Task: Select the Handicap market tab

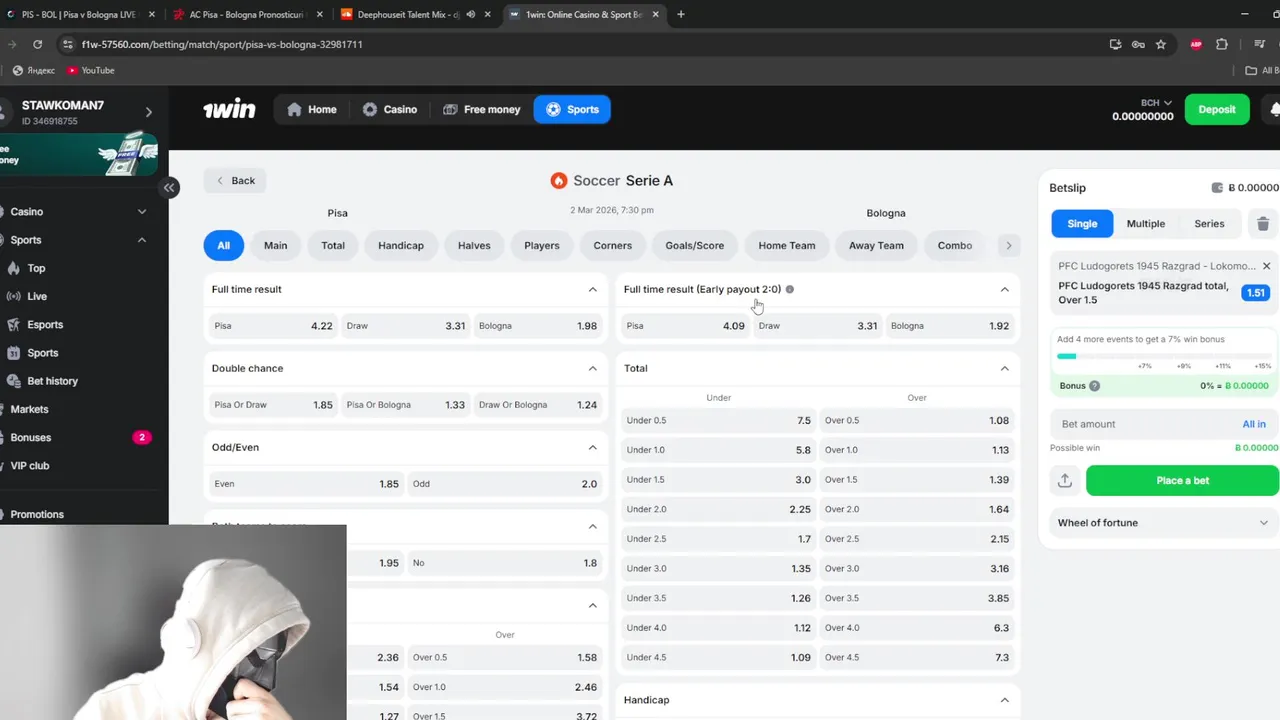Action: 401,245
